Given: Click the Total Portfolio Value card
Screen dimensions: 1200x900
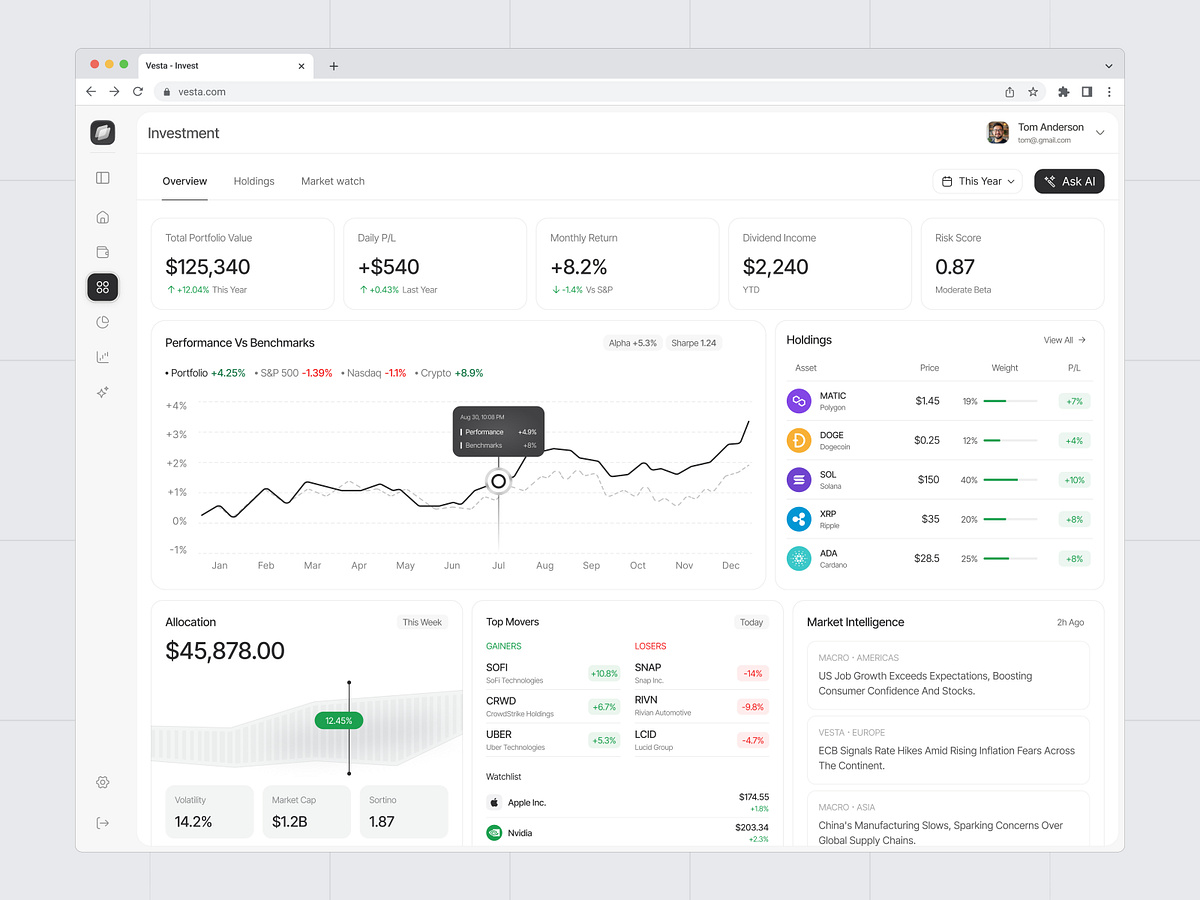Looking at the screenshot, I should pyautogui.click(x=242, y=264).
